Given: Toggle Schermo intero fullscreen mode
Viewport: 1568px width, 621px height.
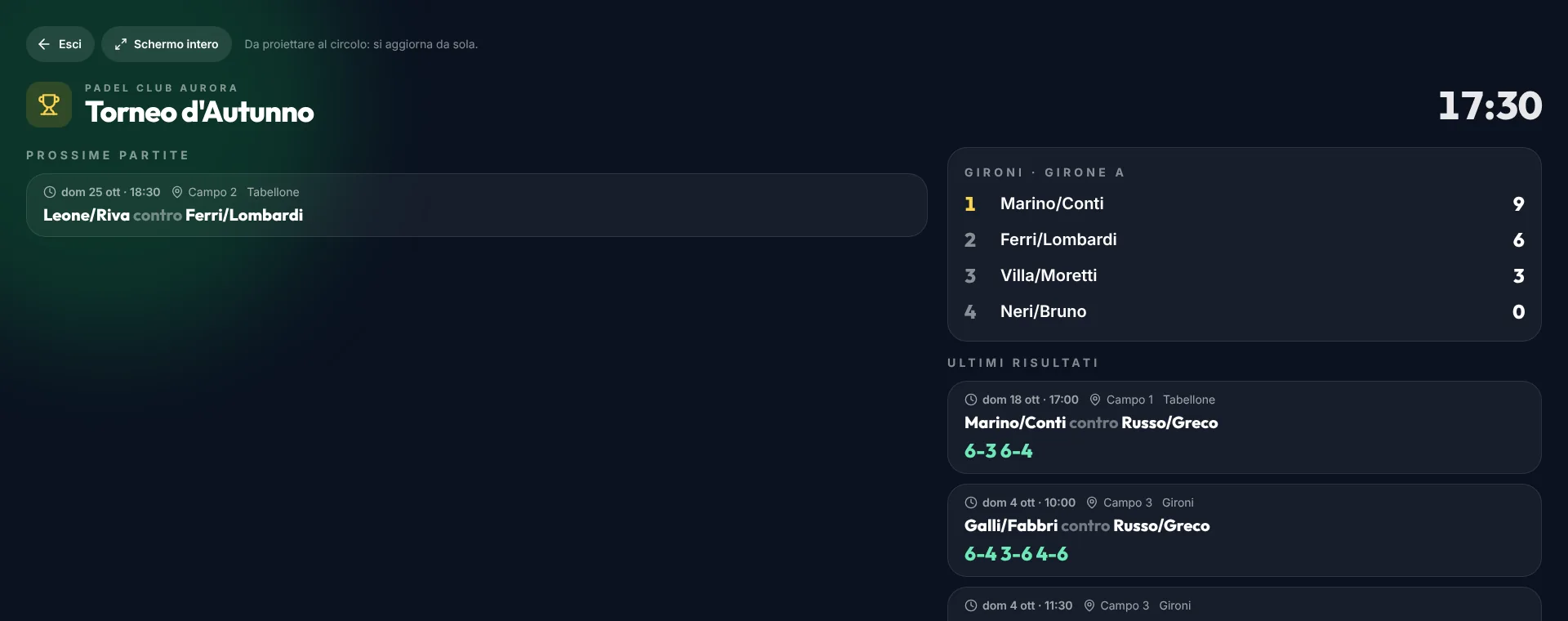Looking at the screenshot, I should coord(167,44).
